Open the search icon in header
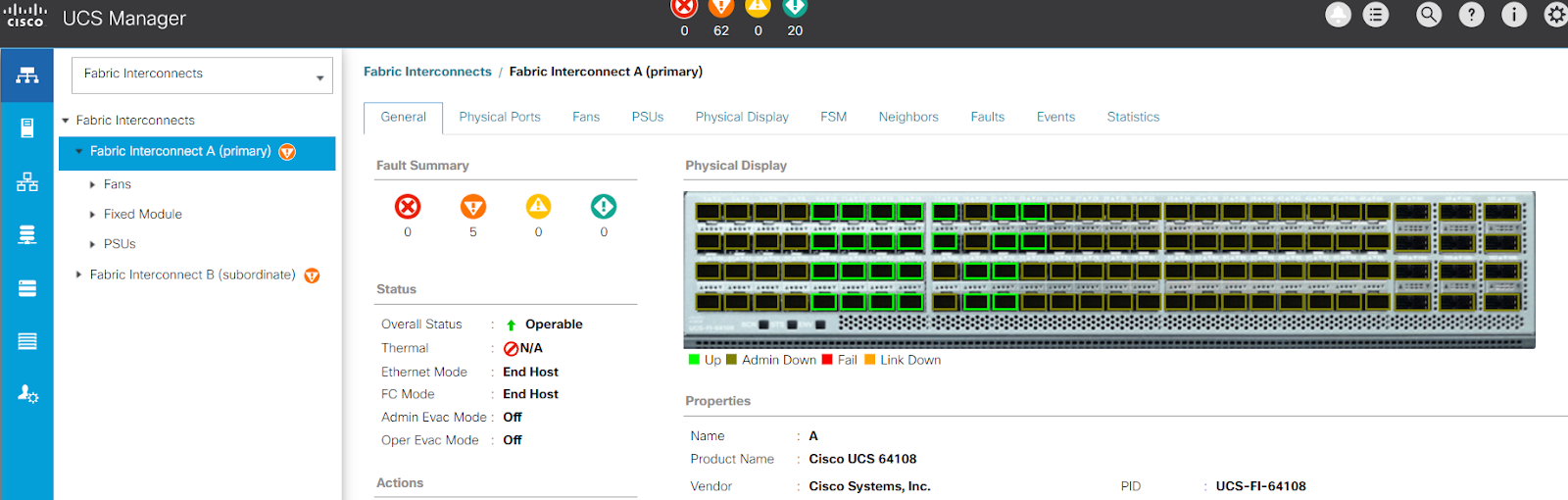The width and height of the screenshot is (1568, 500). point(1429,14)
